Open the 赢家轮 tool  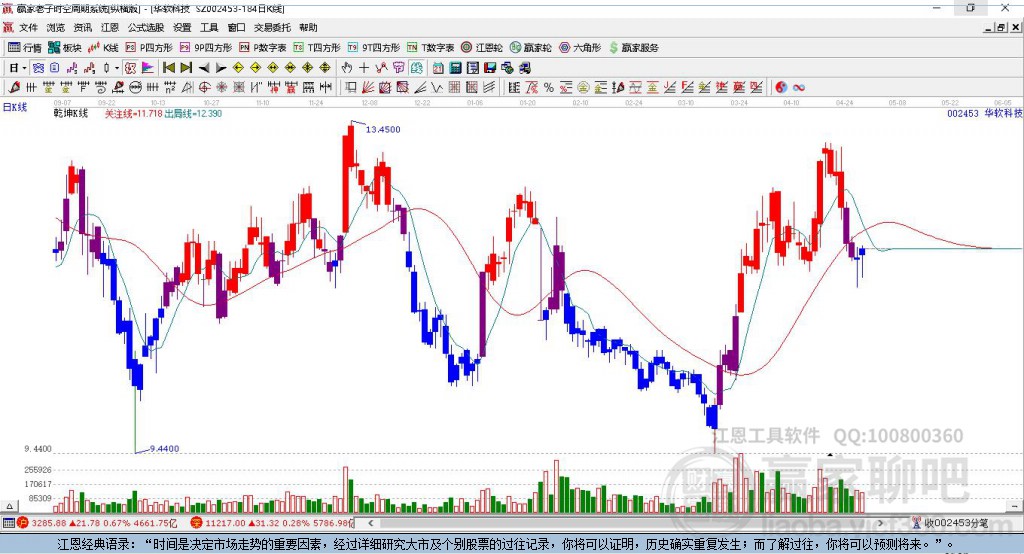click(x=531, y=48)
